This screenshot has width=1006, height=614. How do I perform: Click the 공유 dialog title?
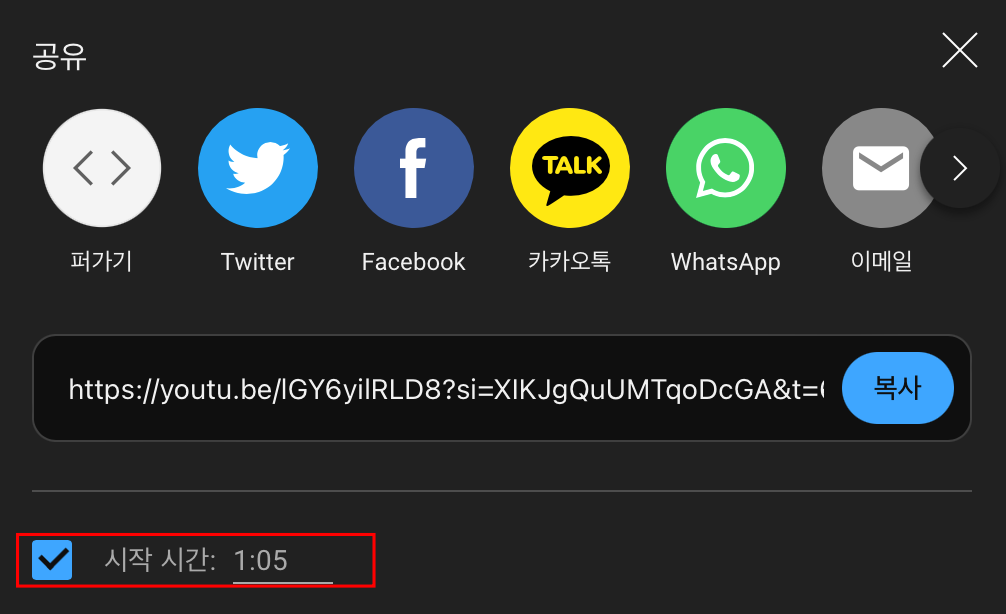tap(60, 56)
